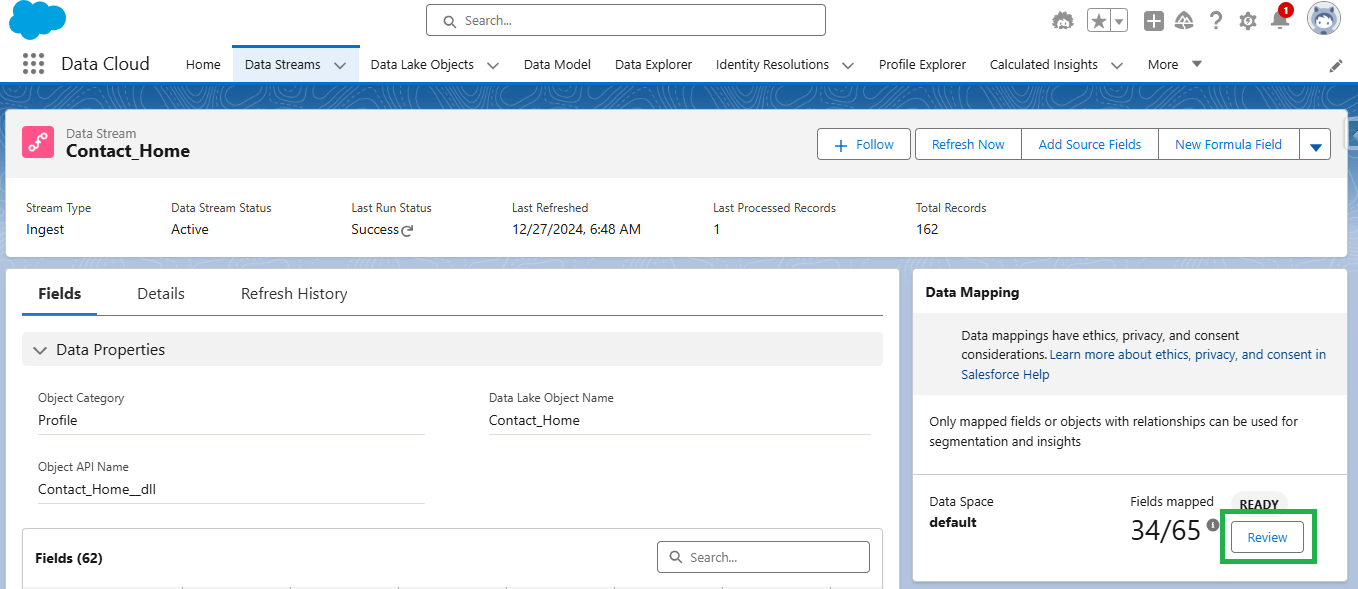Collapse the Data Properties section
Viewport: 1358px width, 589px height.
452,350
